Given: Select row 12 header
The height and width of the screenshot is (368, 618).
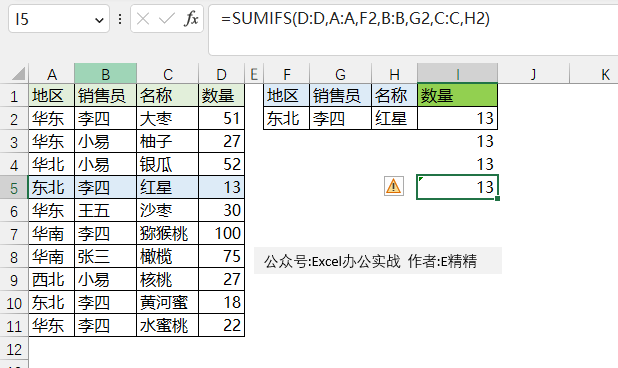Looking at the screenshot, I should [14, 349].
